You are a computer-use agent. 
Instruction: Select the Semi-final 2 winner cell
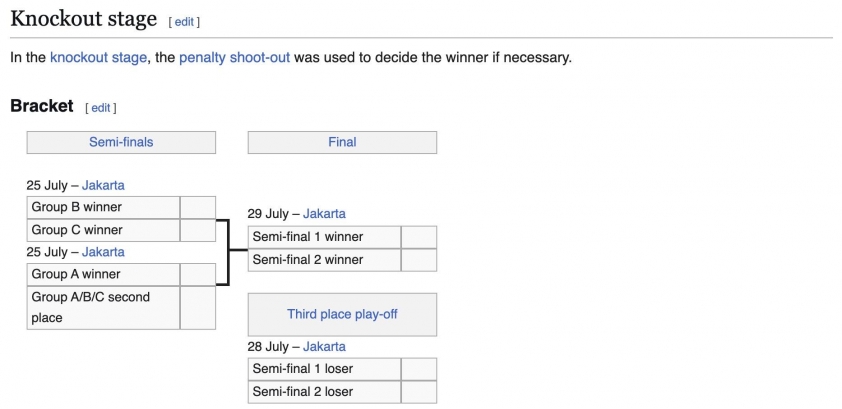point(324,260)
